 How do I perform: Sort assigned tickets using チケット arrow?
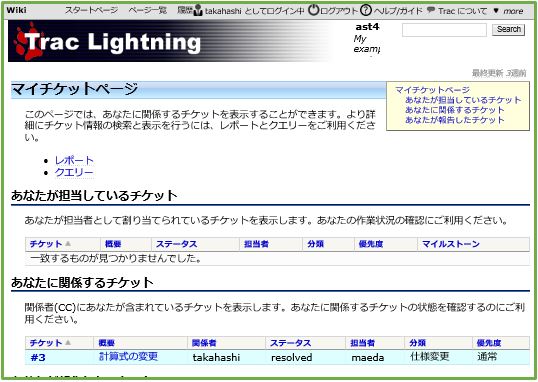pyautogui.click(x=68, y=244)
